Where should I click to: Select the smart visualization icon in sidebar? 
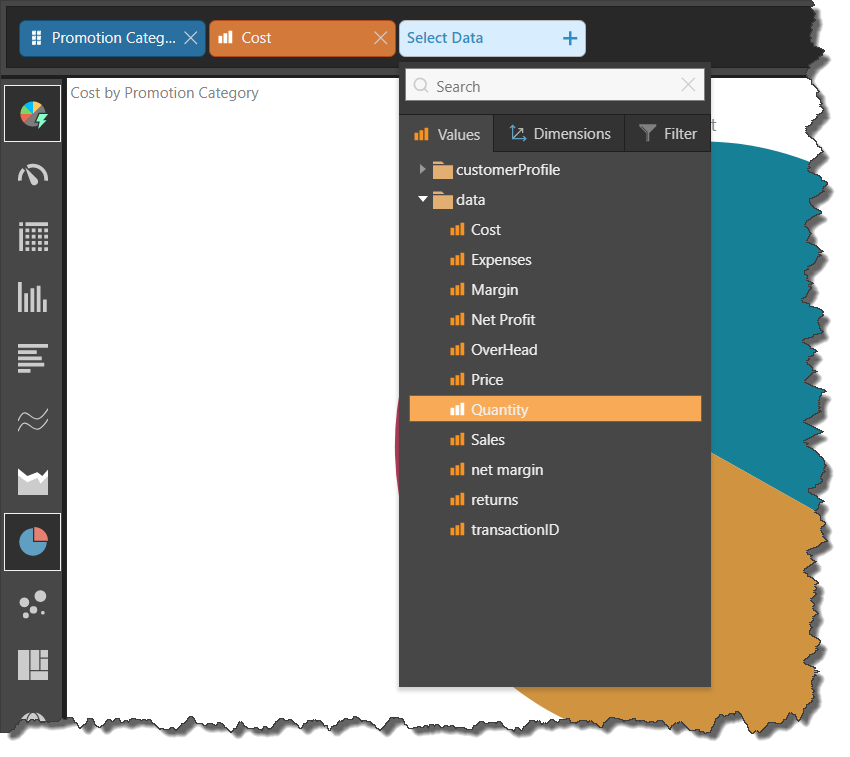coord(33,114)
